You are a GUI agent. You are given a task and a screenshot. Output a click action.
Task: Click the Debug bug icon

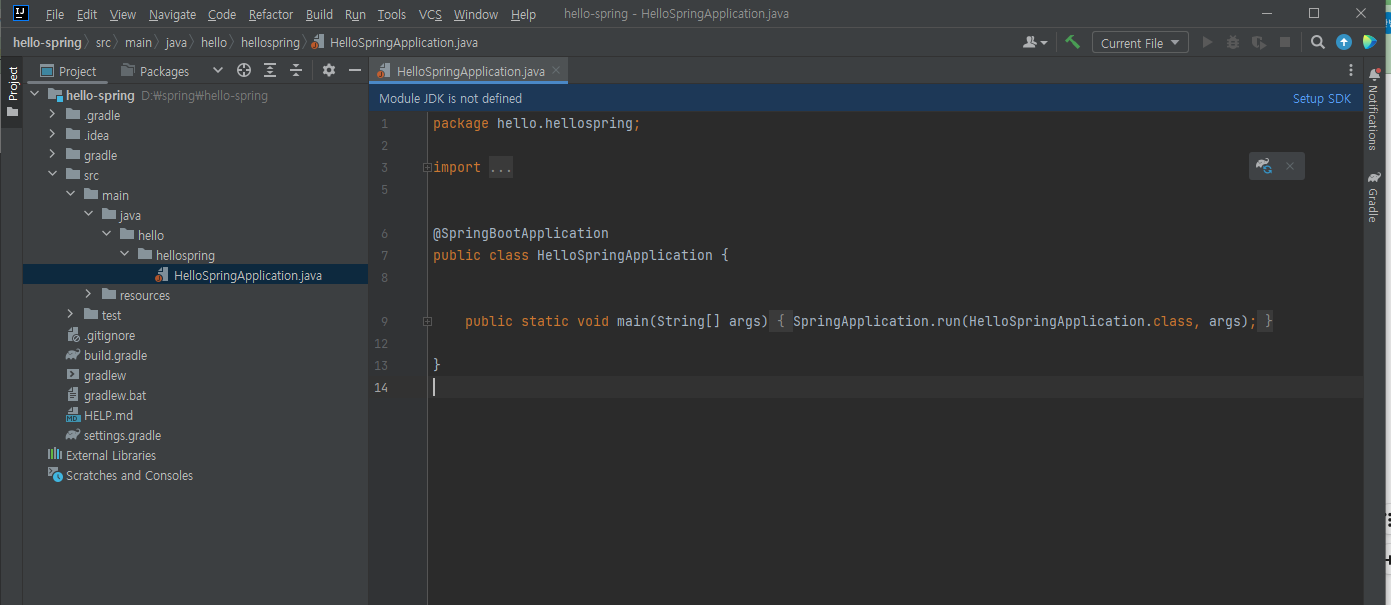click(1233, 43)
